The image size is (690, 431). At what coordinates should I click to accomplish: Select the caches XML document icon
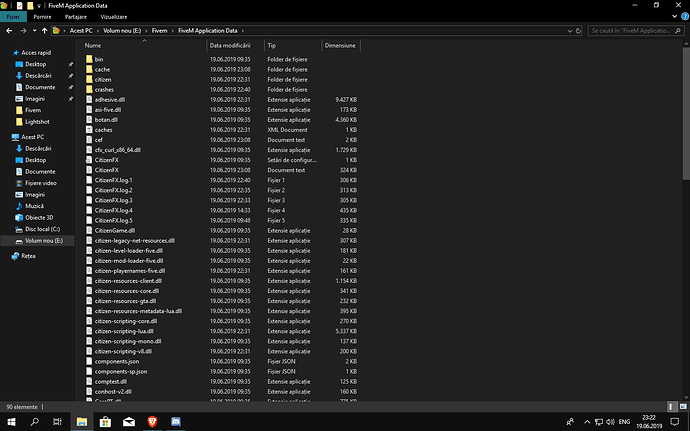coord(89,130)
